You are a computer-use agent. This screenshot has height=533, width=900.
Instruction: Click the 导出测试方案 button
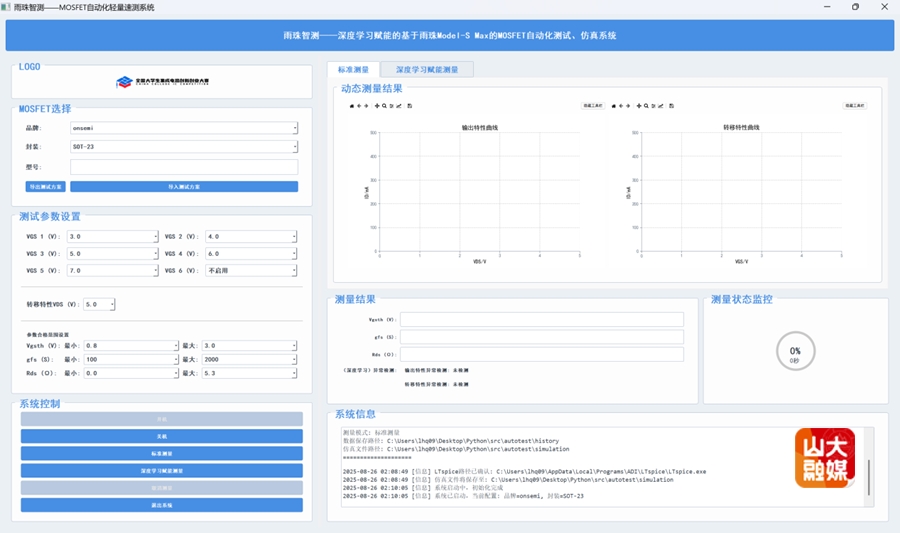point(45,186)
